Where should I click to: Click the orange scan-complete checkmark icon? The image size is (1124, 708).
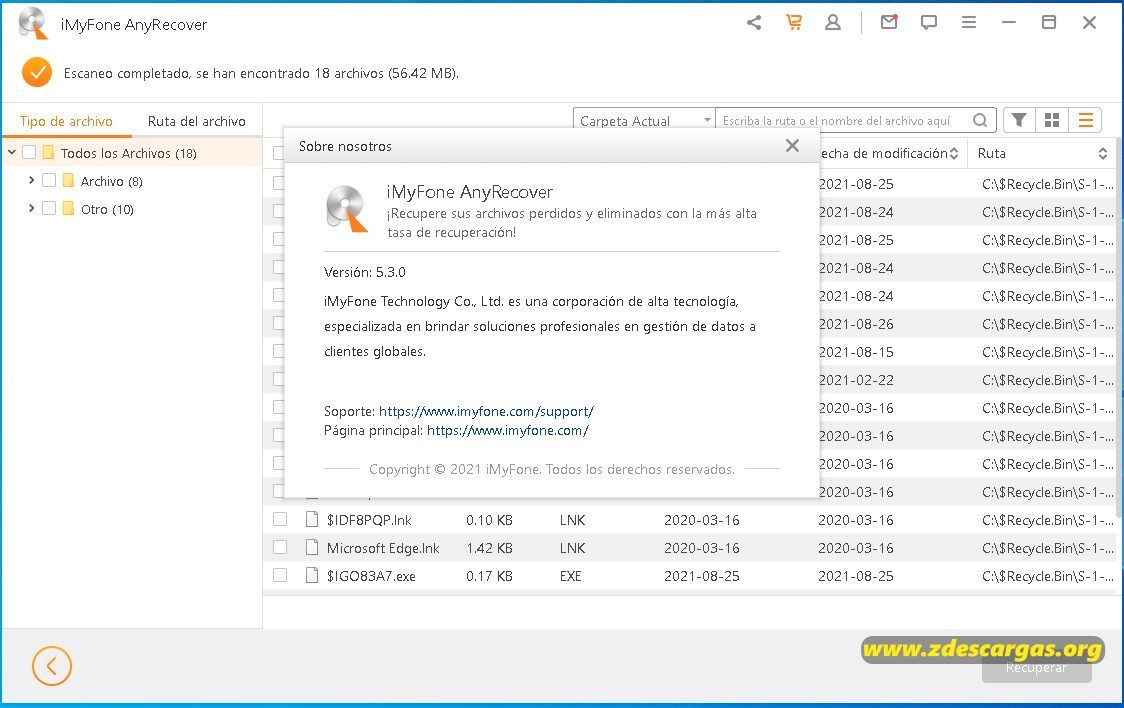click(x=37, y=72)
